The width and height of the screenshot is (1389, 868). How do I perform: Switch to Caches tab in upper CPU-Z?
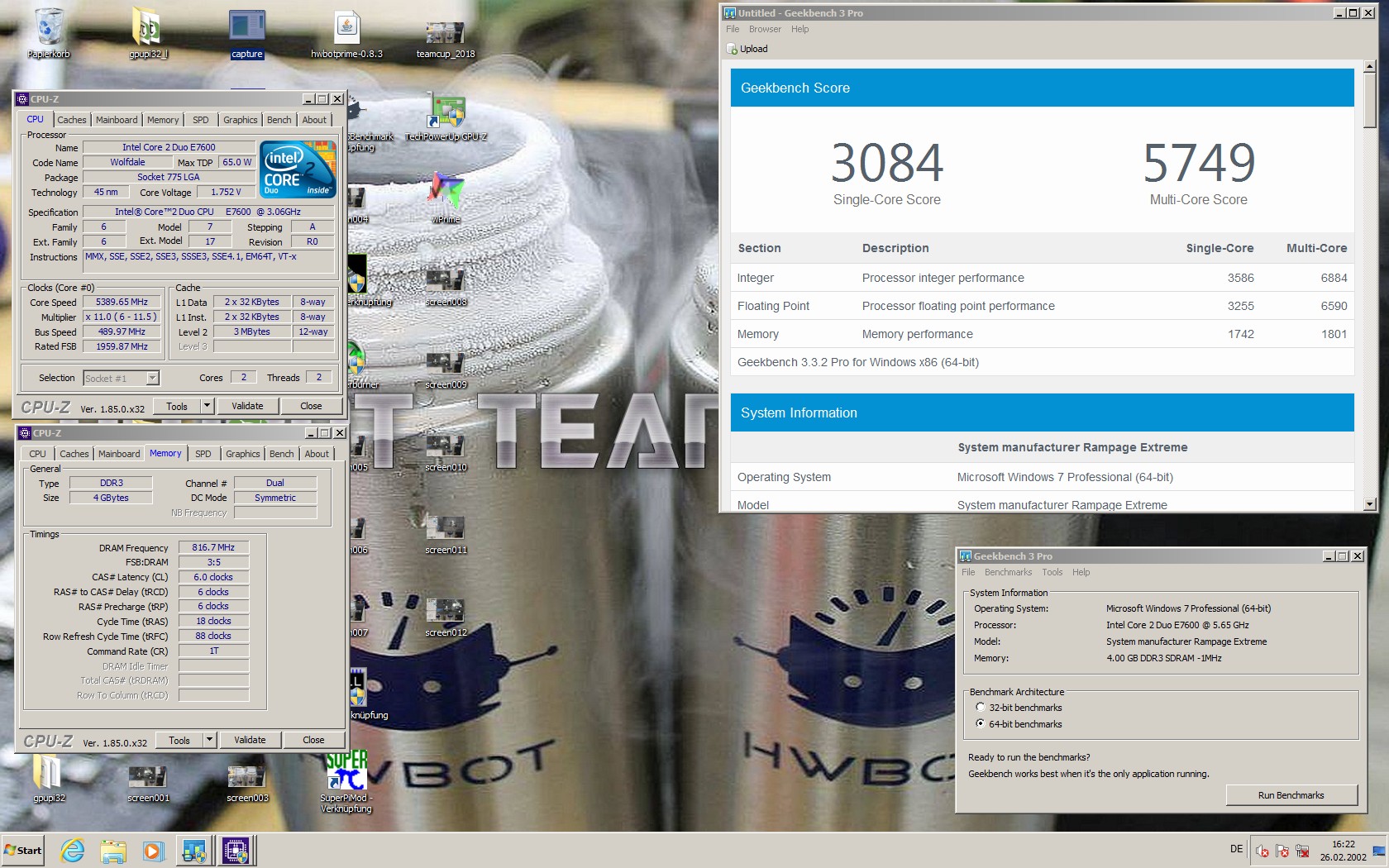tap(72, 120)
